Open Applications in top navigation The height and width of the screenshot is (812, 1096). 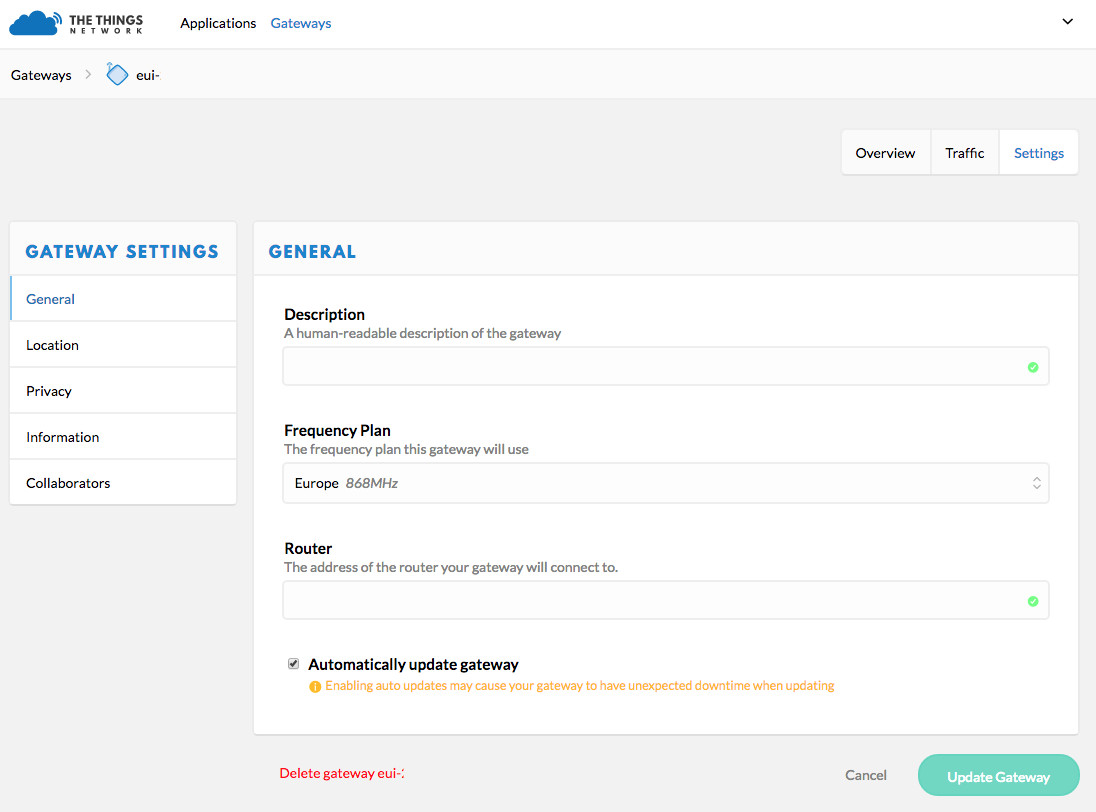tap(218, 23)
